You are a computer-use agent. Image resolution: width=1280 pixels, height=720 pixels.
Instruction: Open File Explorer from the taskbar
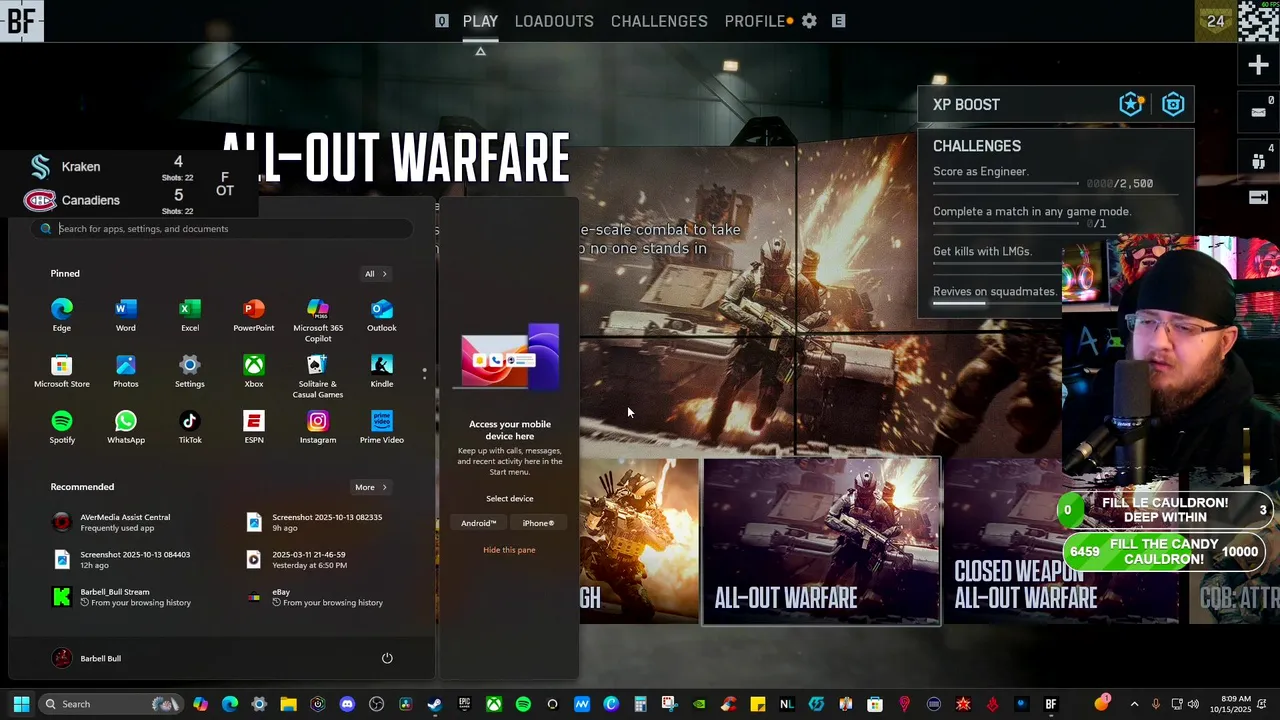288,704
